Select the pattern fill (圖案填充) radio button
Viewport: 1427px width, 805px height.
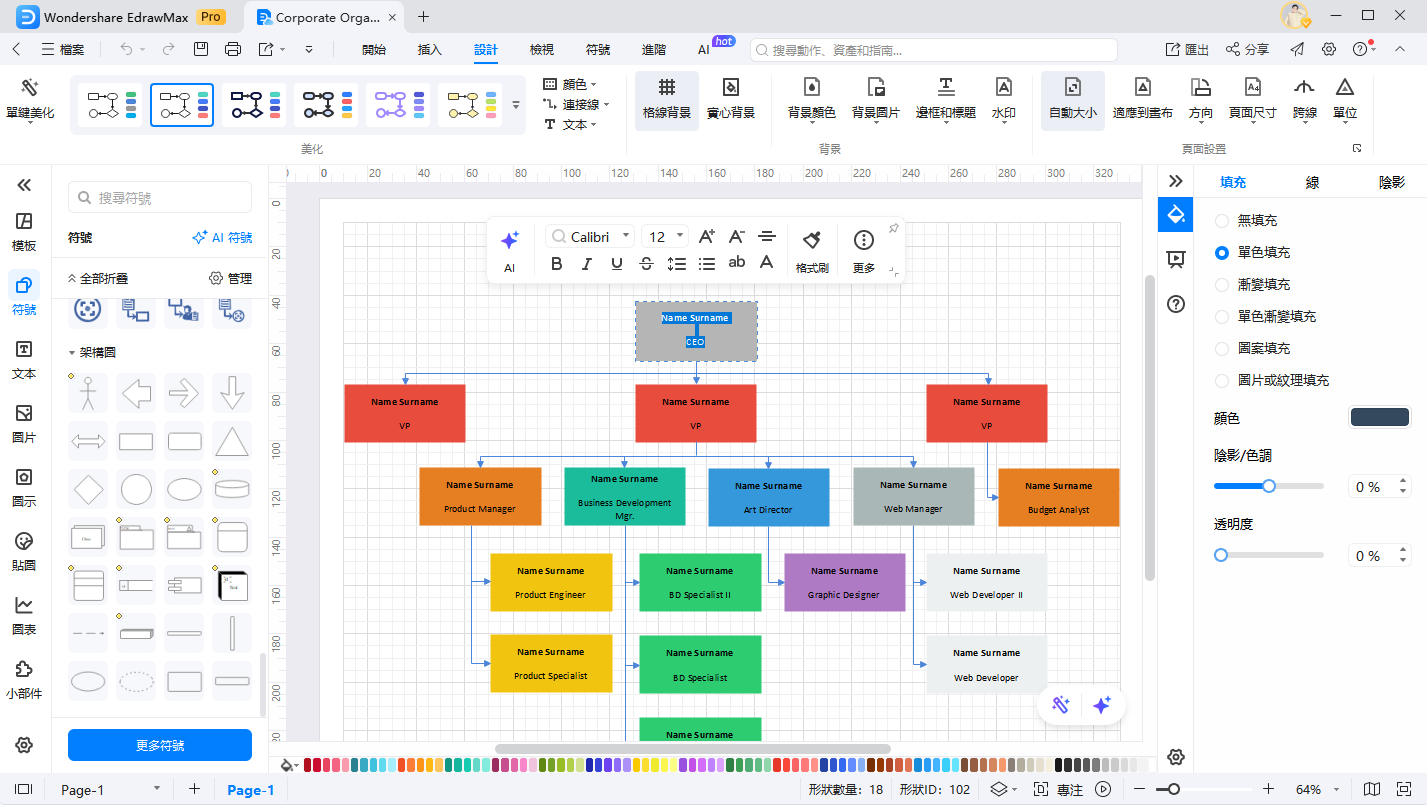click(1221, 348)
